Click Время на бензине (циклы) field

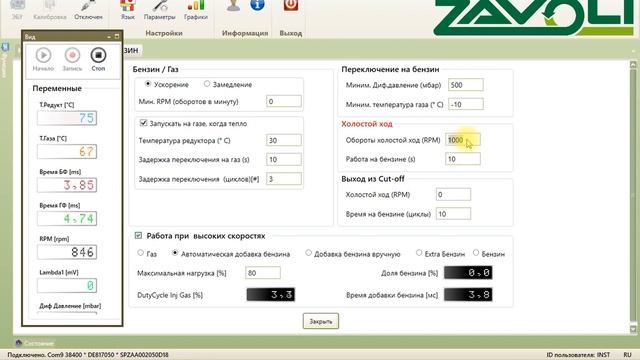pyautogui.click(x=453, y=213)
